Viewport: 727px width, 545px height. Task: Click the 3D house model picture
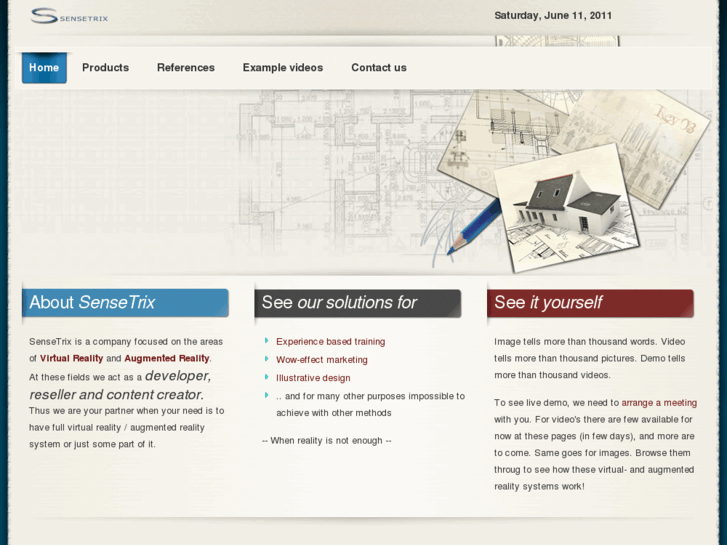pyautogui.click(x=567, y=210)
